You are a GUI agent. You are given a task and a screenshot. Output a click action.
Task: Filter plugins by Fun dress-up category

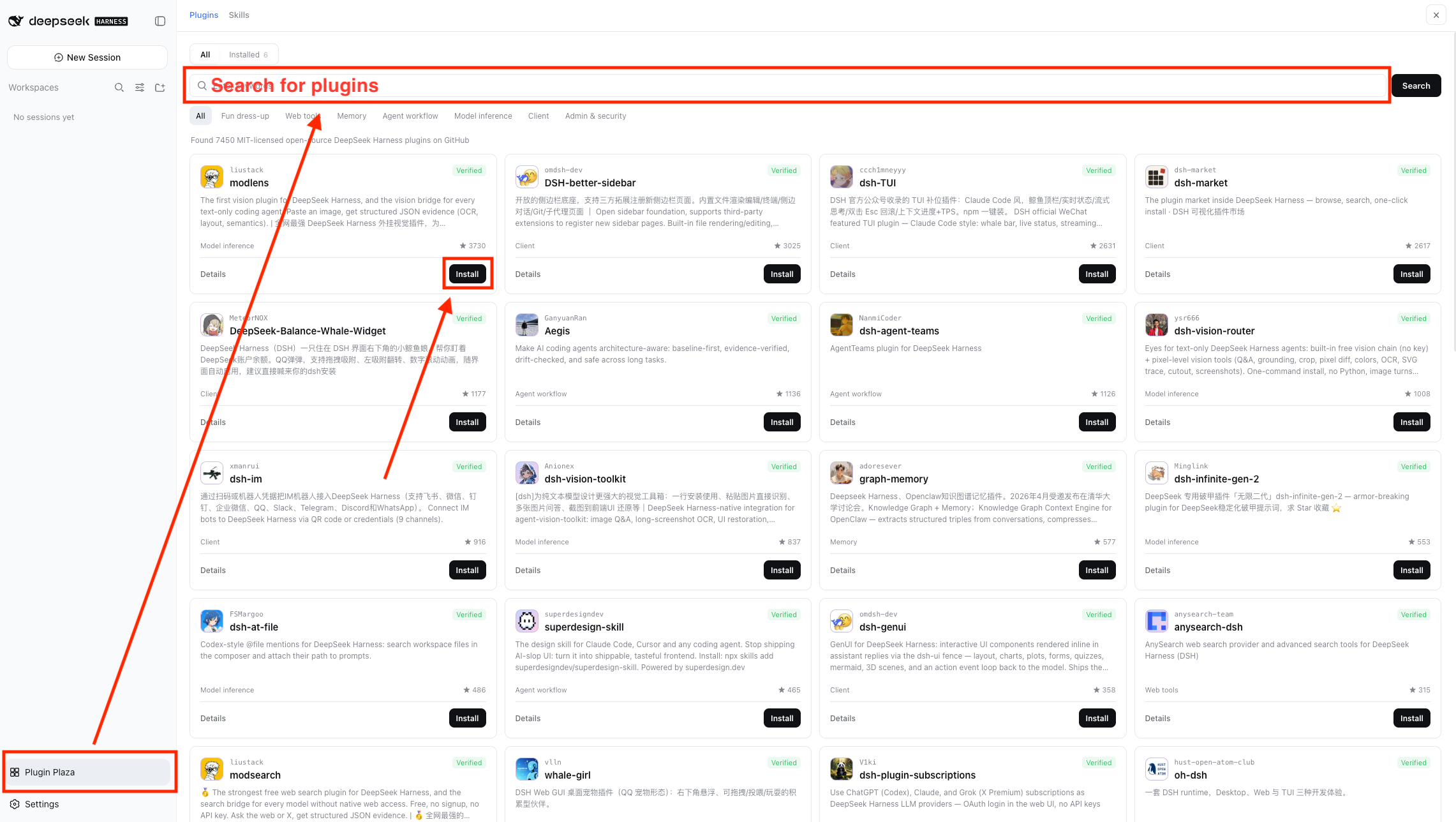pos(245,116)
